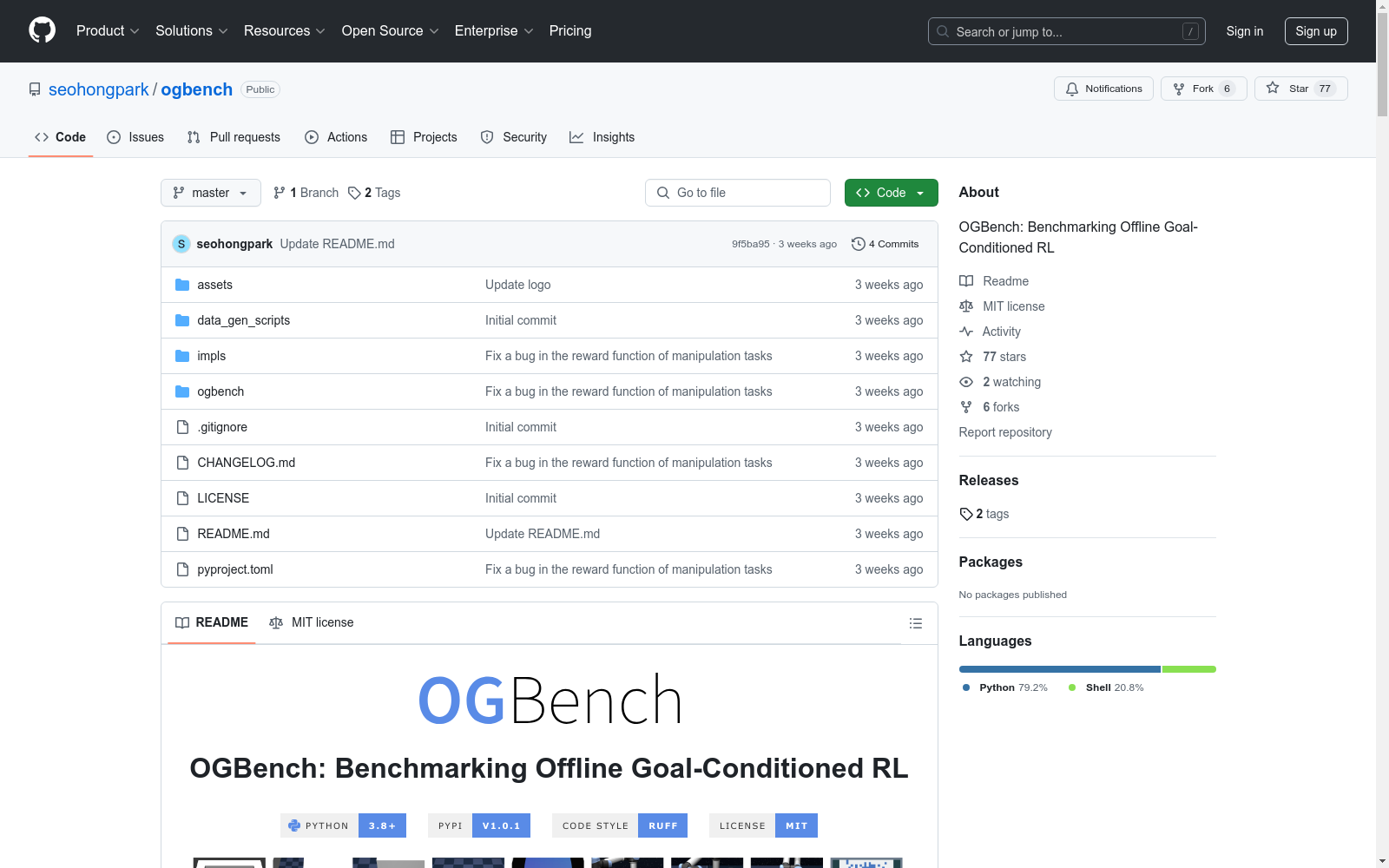Click the tags icon under Releases
Image resolution: width=1389 pixels, height=868 pixels.
point(966,514)
